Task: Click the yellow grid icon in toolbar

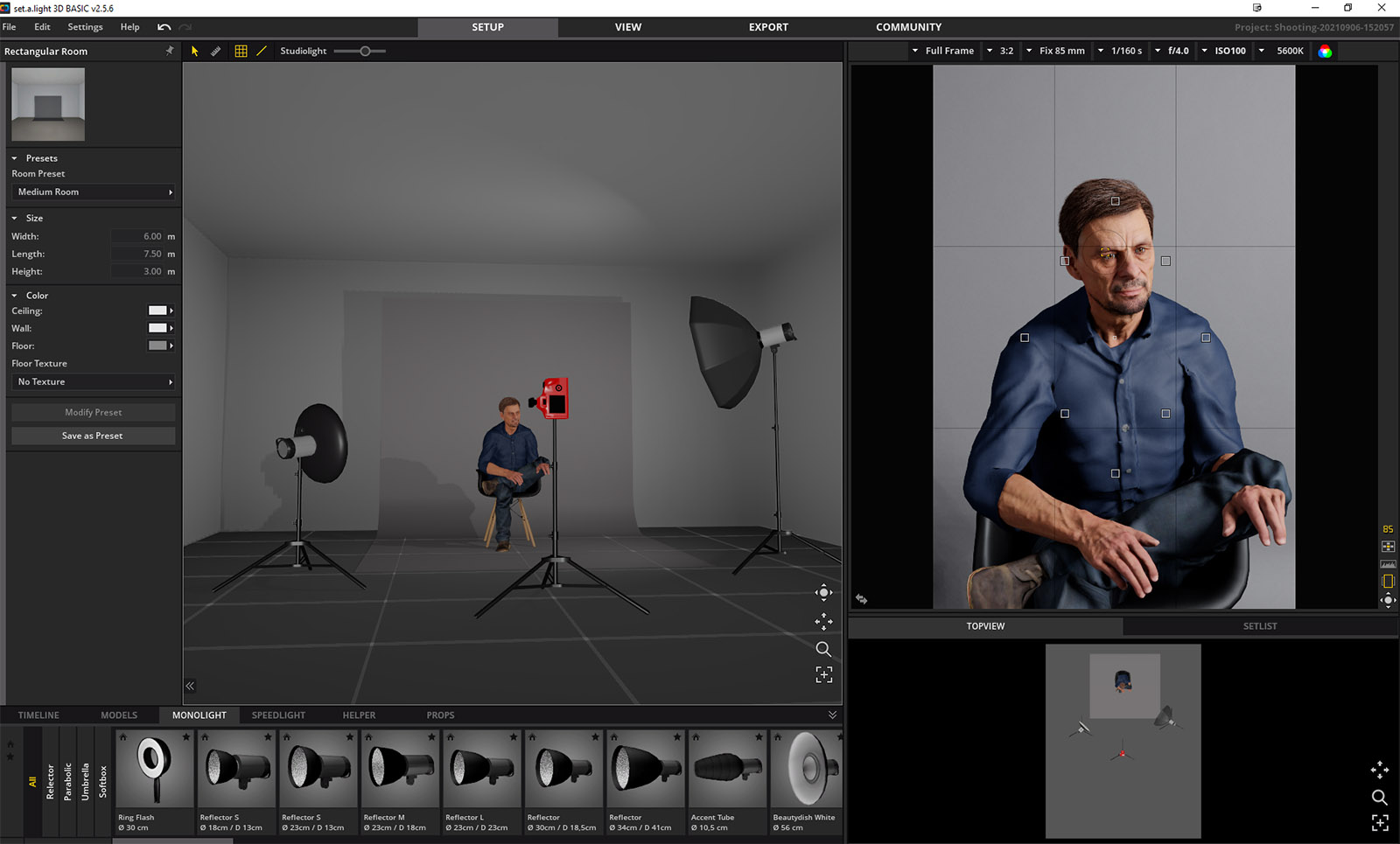Action: pos(241,52)
